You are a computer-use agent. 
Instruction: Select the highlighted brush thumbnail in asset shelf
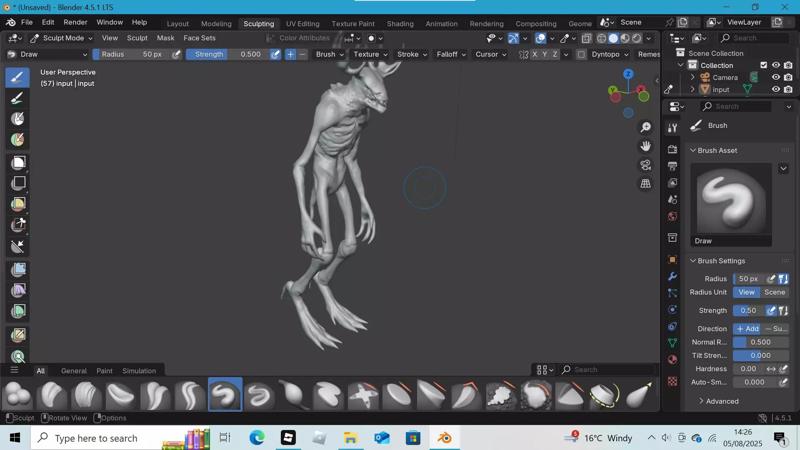pyautogui.click(x=225, y=395)
